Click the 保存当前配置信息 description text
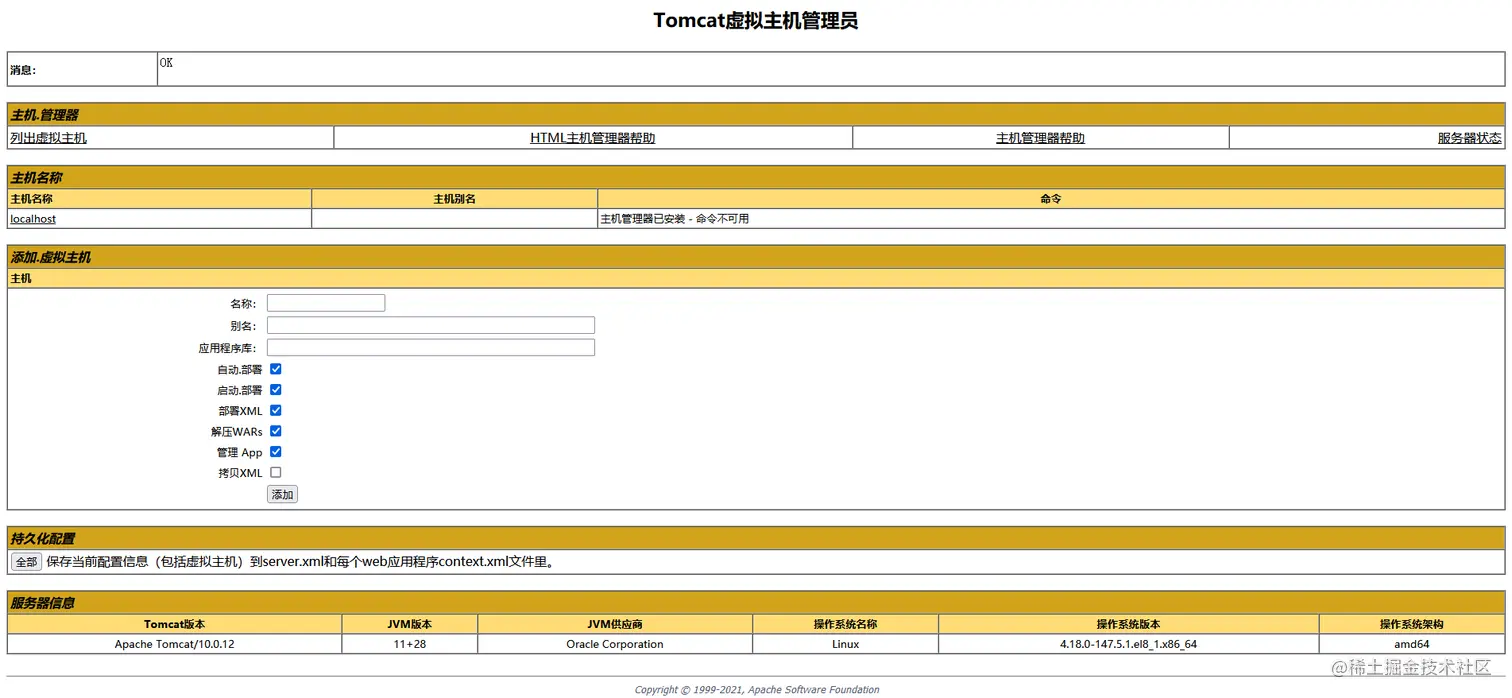 click(x=300, y=562)
